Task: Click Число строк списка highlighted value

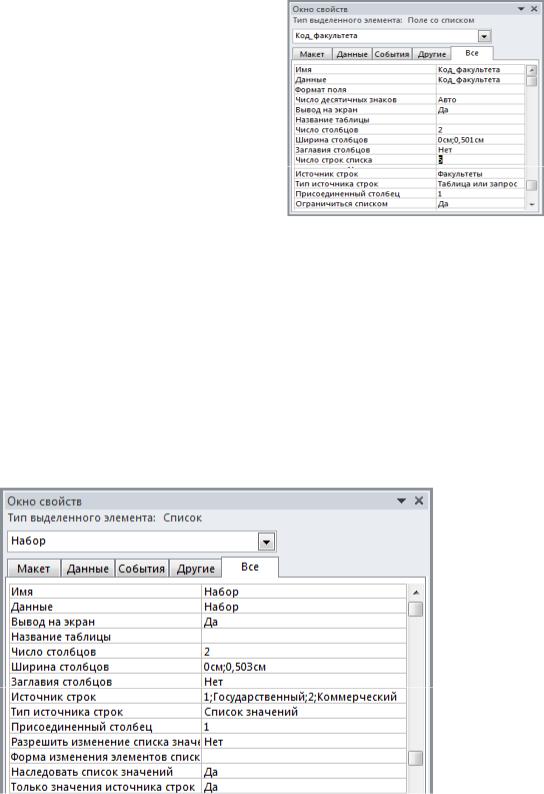Action: point(480,160)
